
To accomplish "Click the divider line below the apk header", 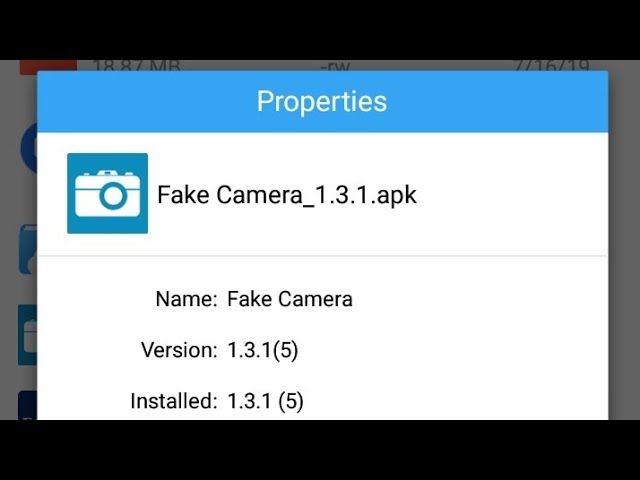I will click(322, 256).
